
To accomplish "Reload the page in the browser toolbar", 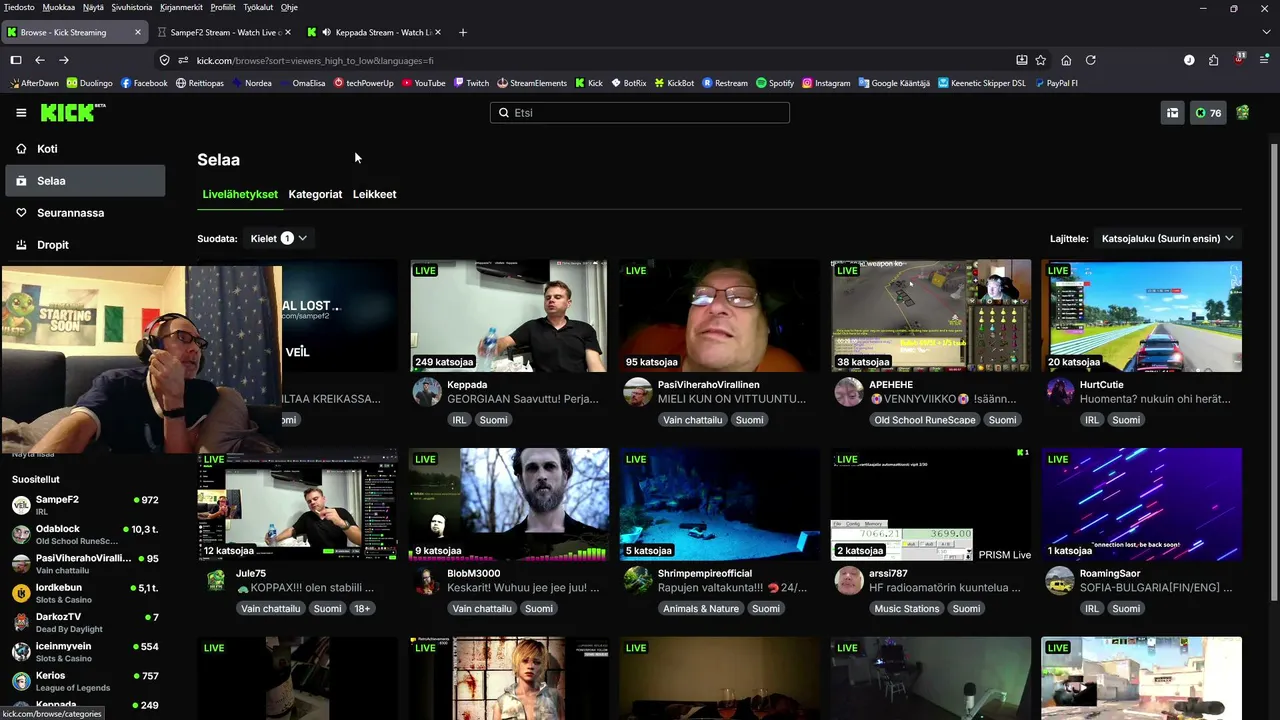I will coord(1091,60).
